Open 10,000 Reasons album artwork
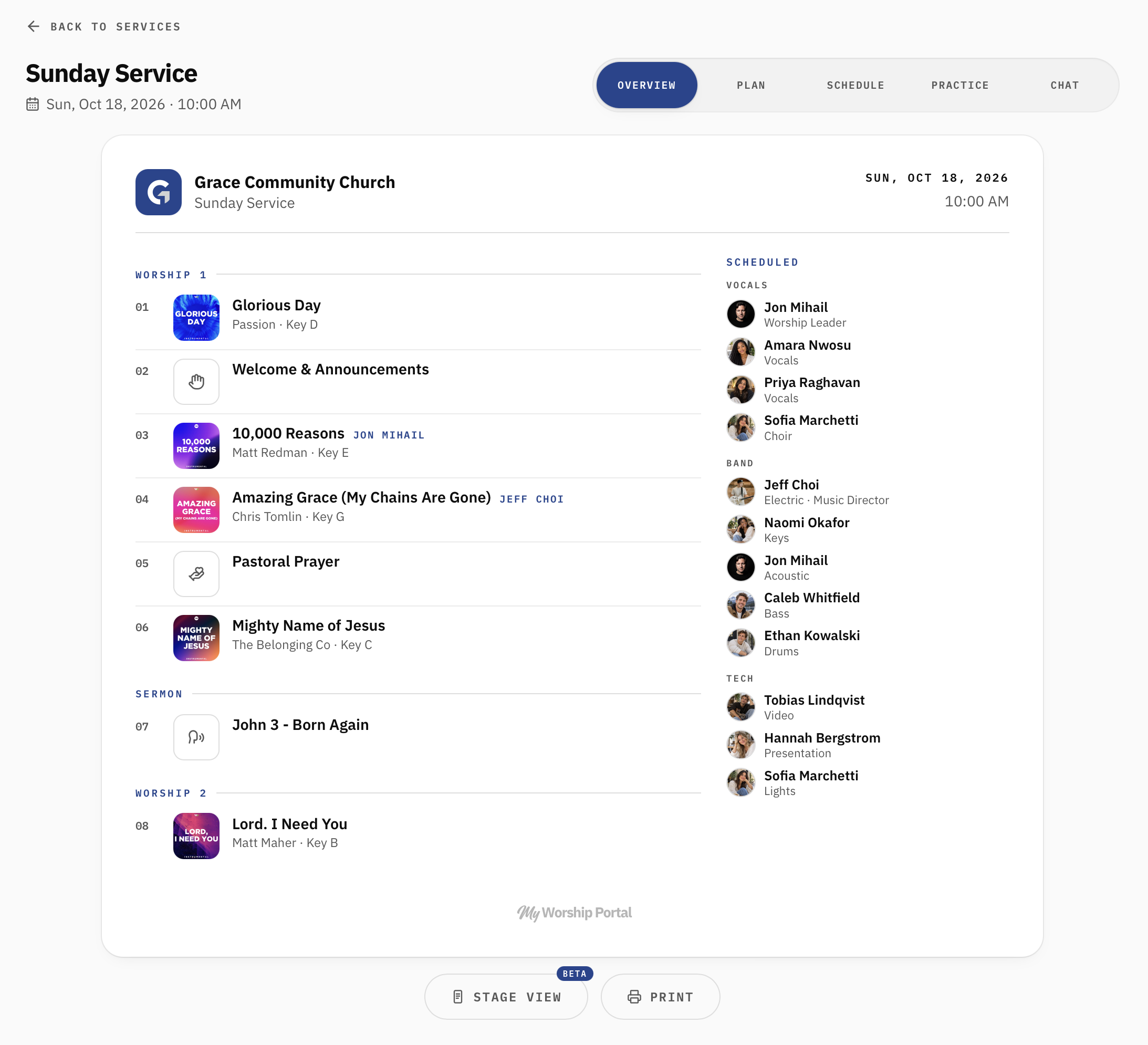The height and width of the screenshot is (1045, 1148). (x=196, y=445)
